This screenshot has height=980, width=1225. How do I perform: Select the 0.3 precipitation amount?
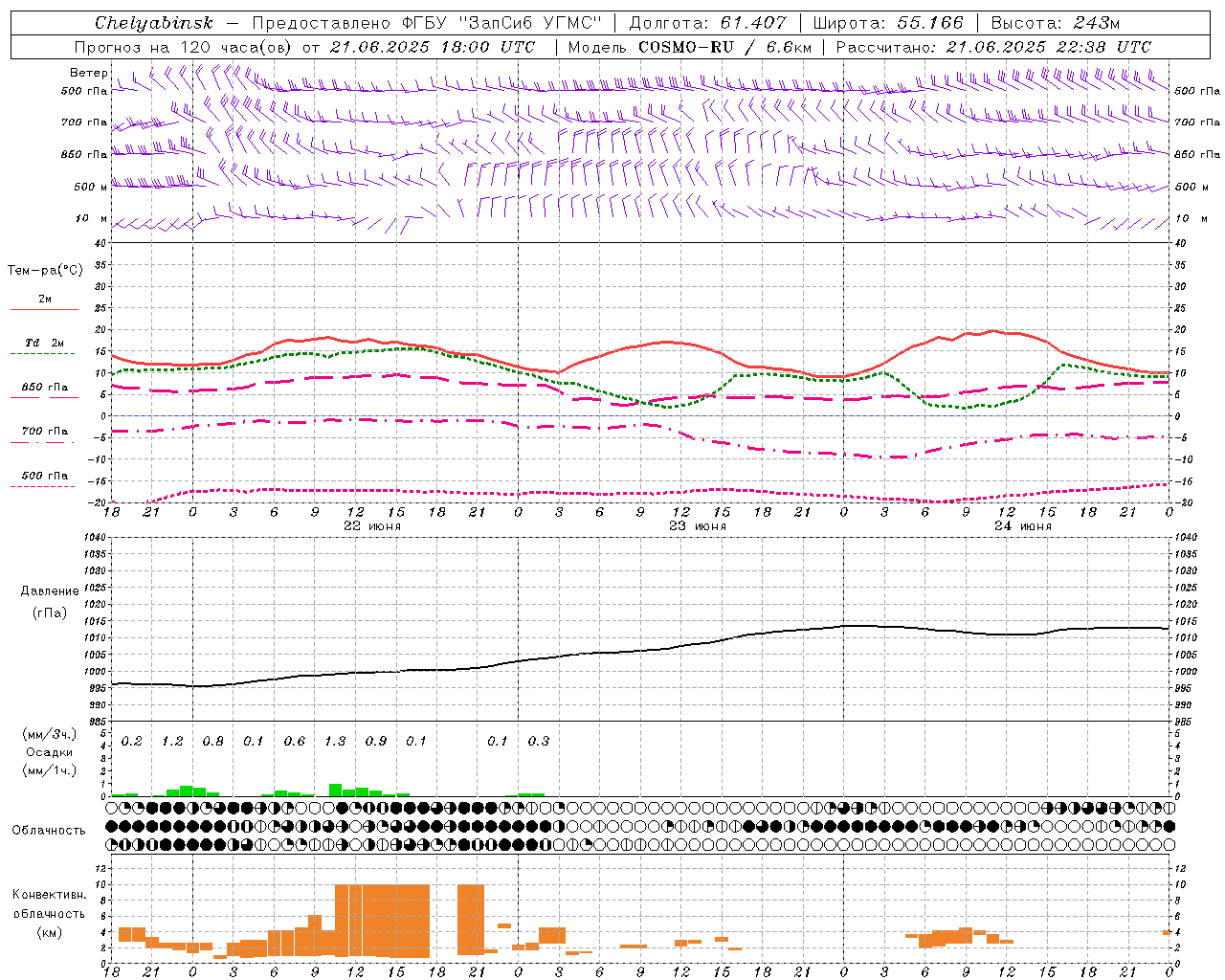[539, 742]
